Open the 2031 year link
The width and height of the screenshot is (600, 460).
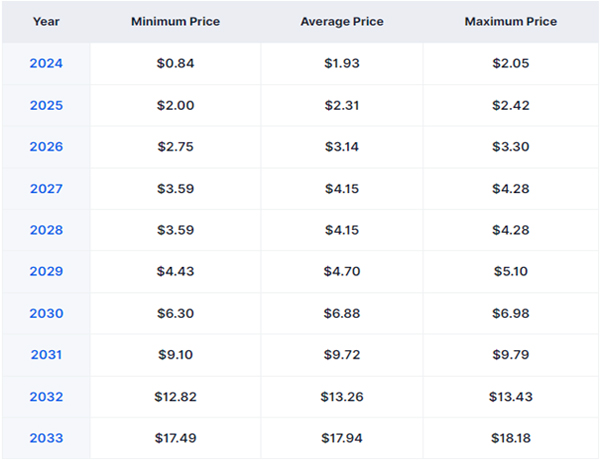click(x=46, y=355)
